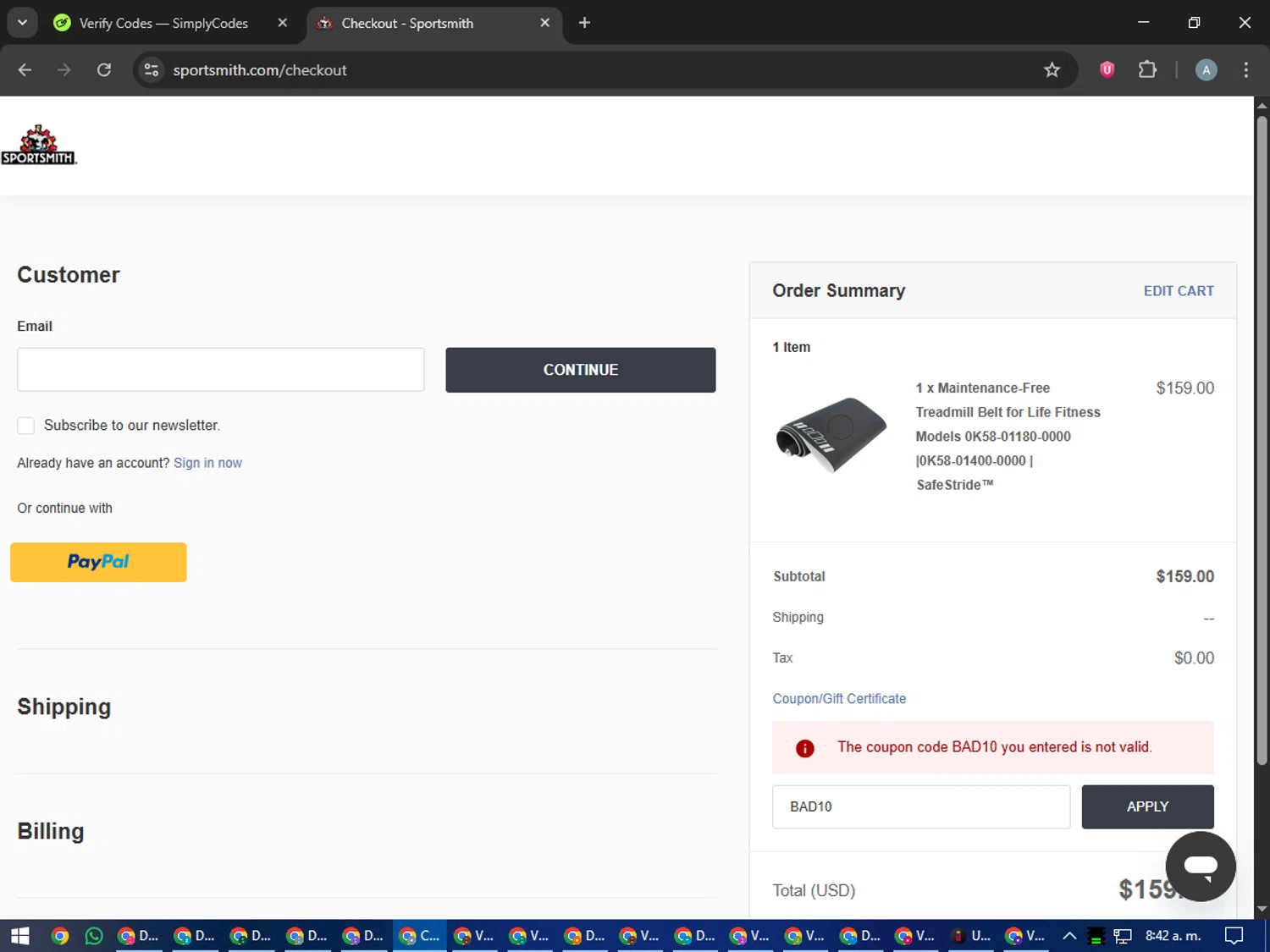Bookmark this page with the star

pos(1052,69)
